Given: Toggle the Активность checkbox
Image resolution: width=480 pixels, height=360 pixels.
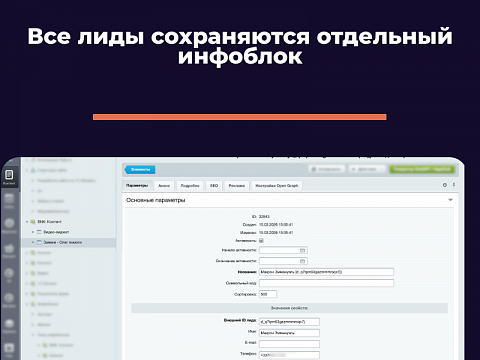Looking at the screenshot, I should (x=261, y=240).
